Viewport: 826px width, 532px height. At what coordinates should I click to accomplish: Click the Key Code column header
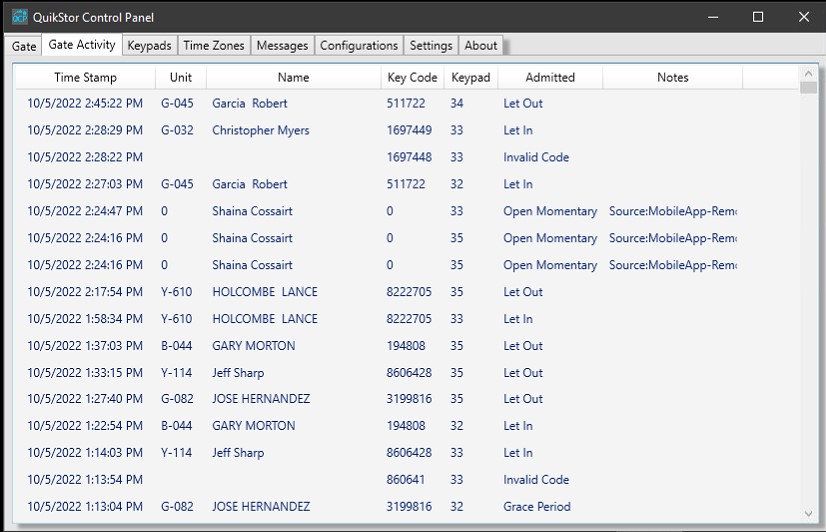(412, 77)
